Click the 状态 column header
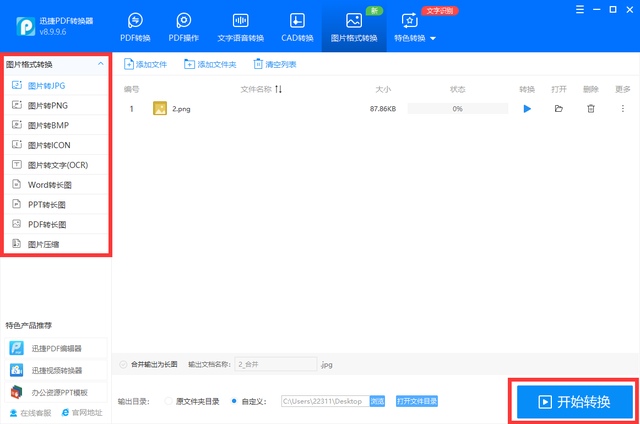The image size is (640, 424). (458, 89)
